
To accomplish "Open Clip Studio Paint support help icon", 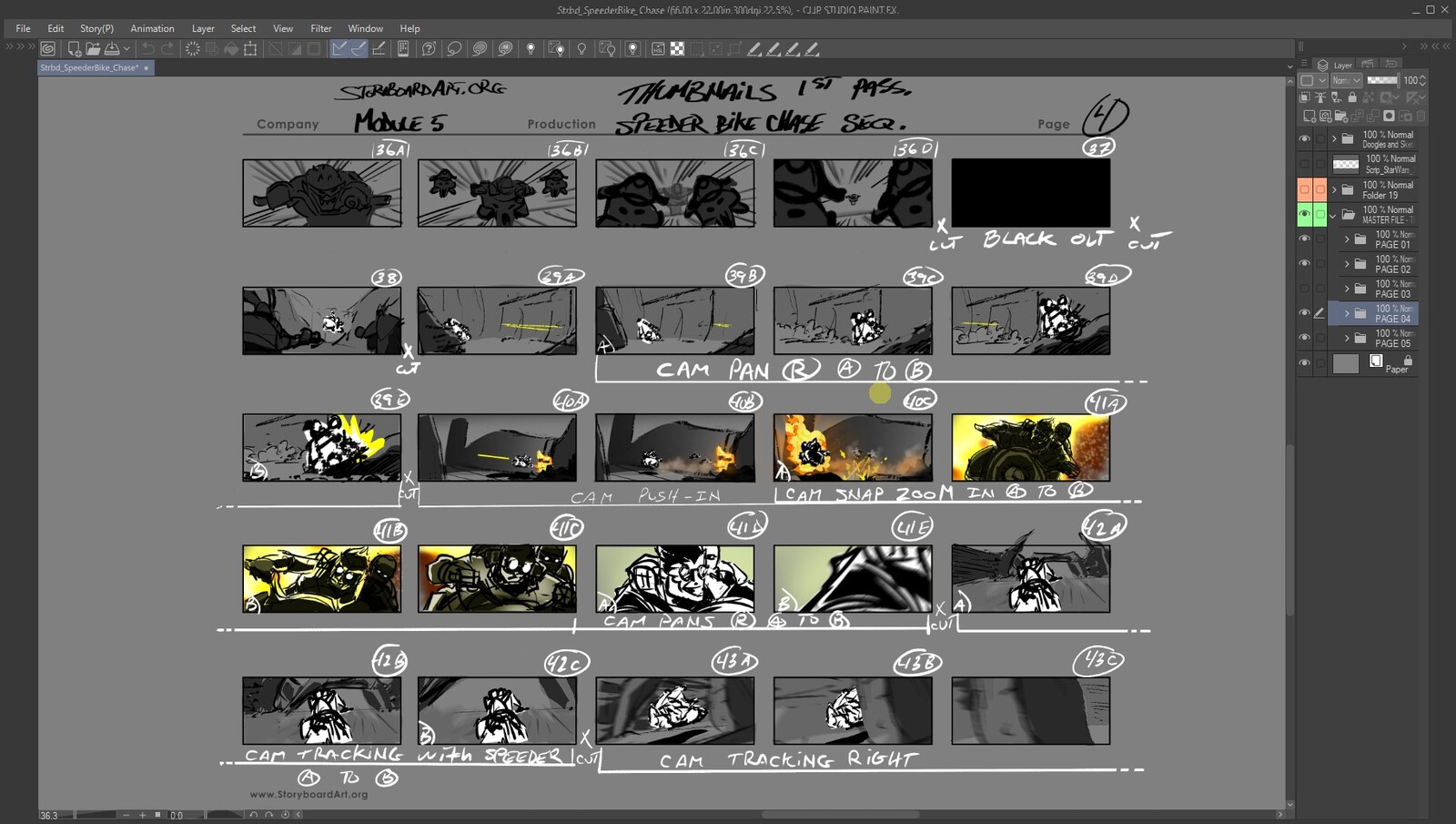I will point(429,49).
